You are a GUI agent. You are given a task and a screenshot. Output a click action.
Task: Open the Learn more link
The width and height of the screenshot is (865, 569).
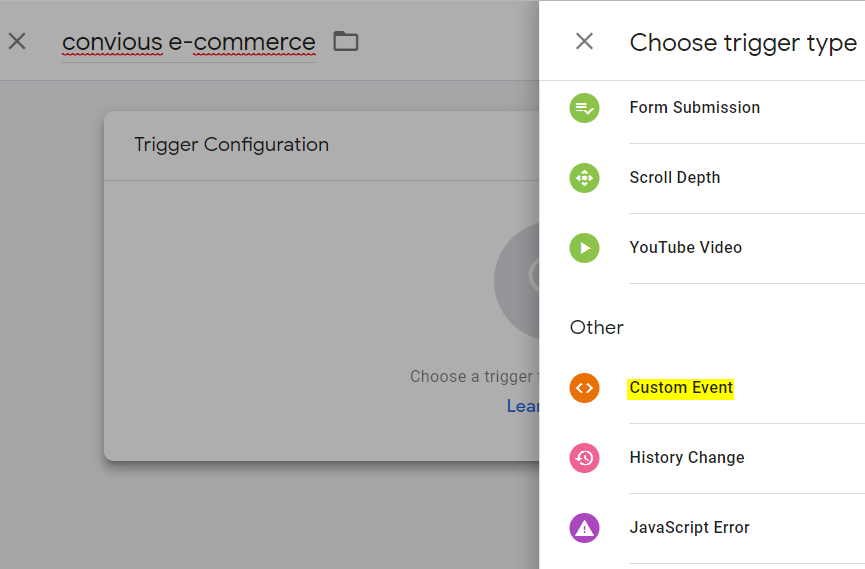click(523, 406)
